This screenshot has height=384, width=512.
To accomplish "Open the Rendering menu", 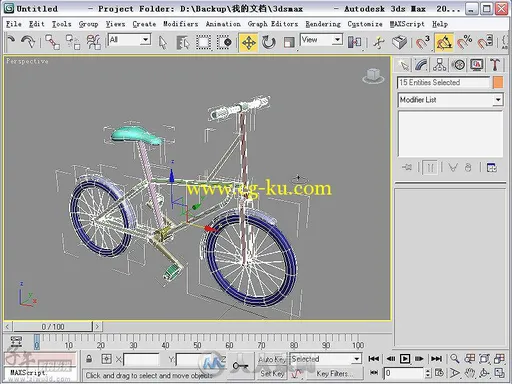I will tap(323, 24).
